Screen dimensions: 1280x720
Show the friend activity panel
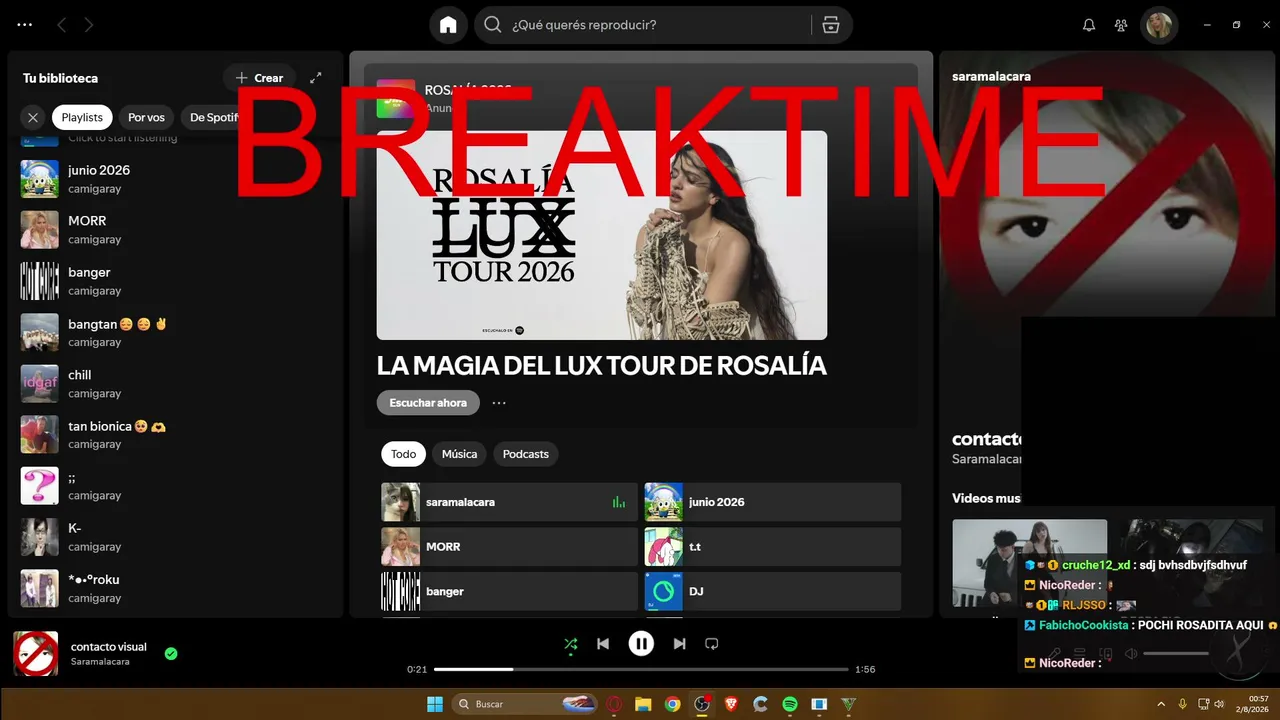[x=1121, y=25]
